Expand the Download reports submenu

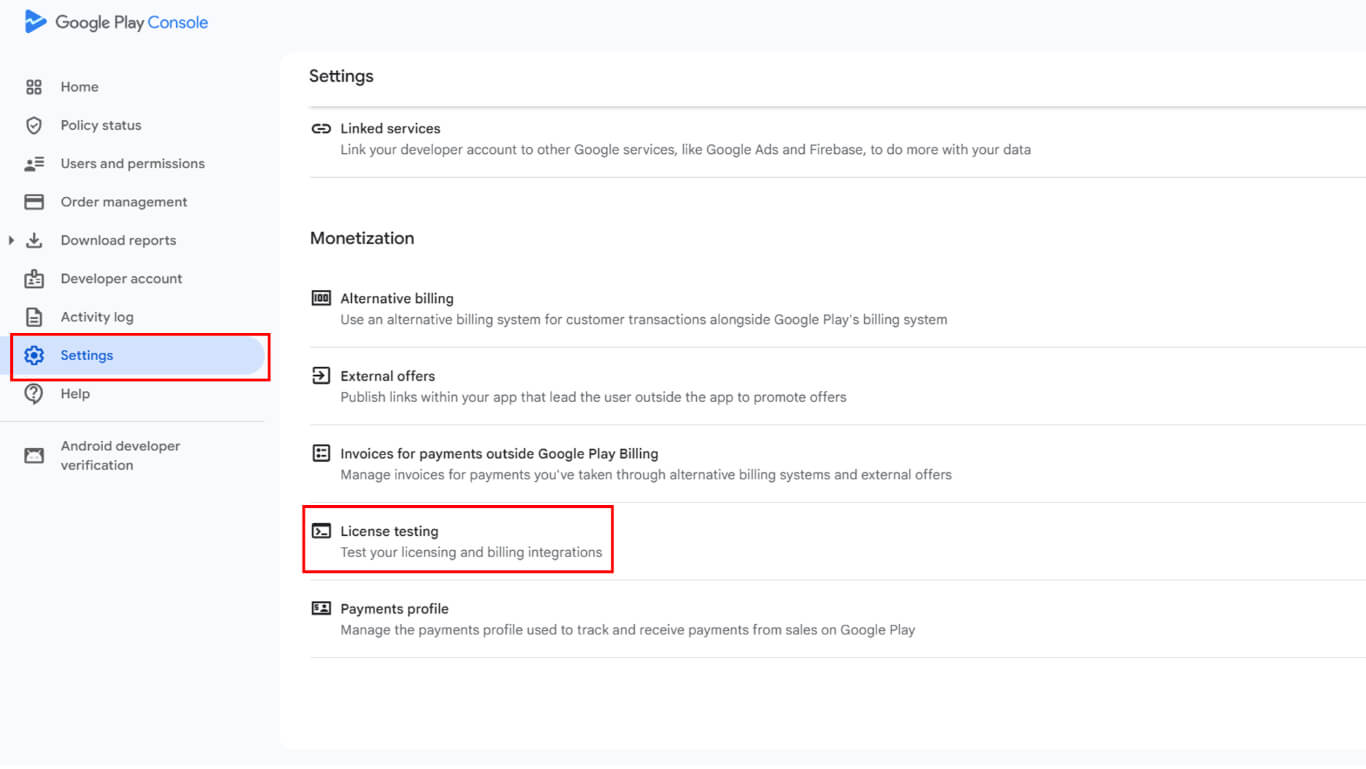tap(11, 240)
